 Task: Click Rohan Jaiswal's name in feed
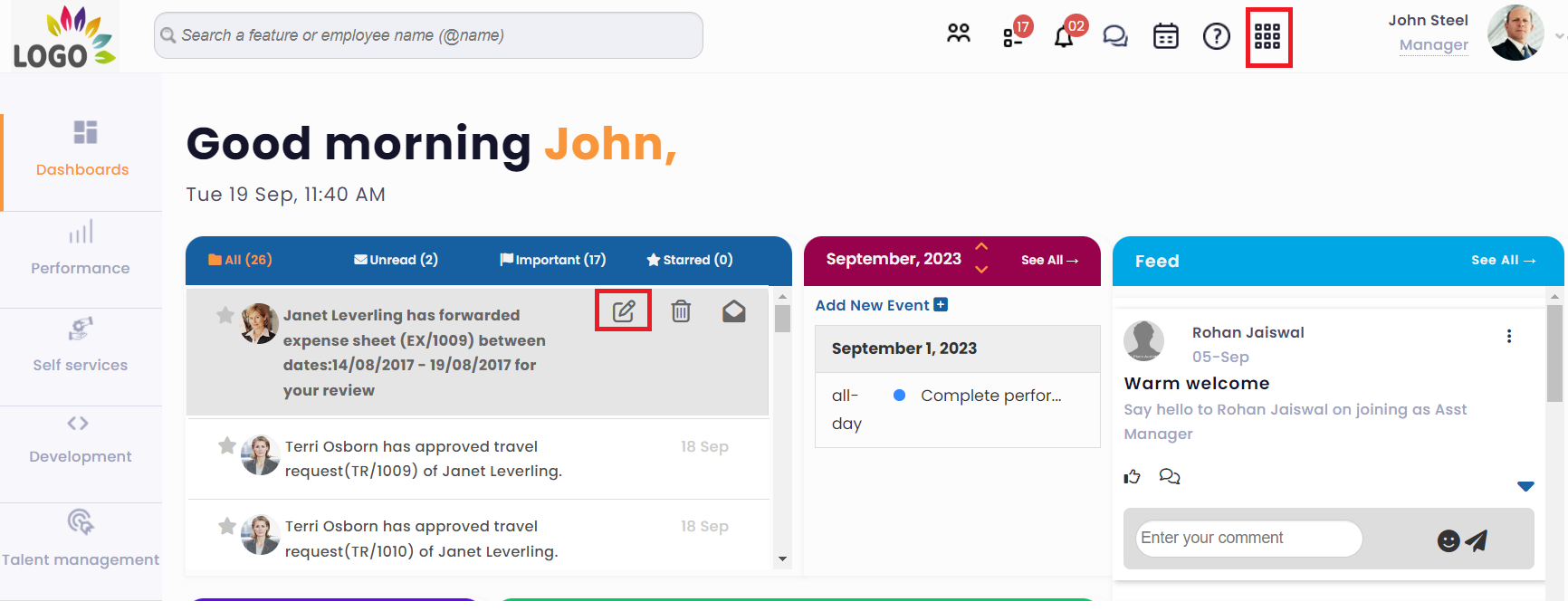[x=1248, y=332]
